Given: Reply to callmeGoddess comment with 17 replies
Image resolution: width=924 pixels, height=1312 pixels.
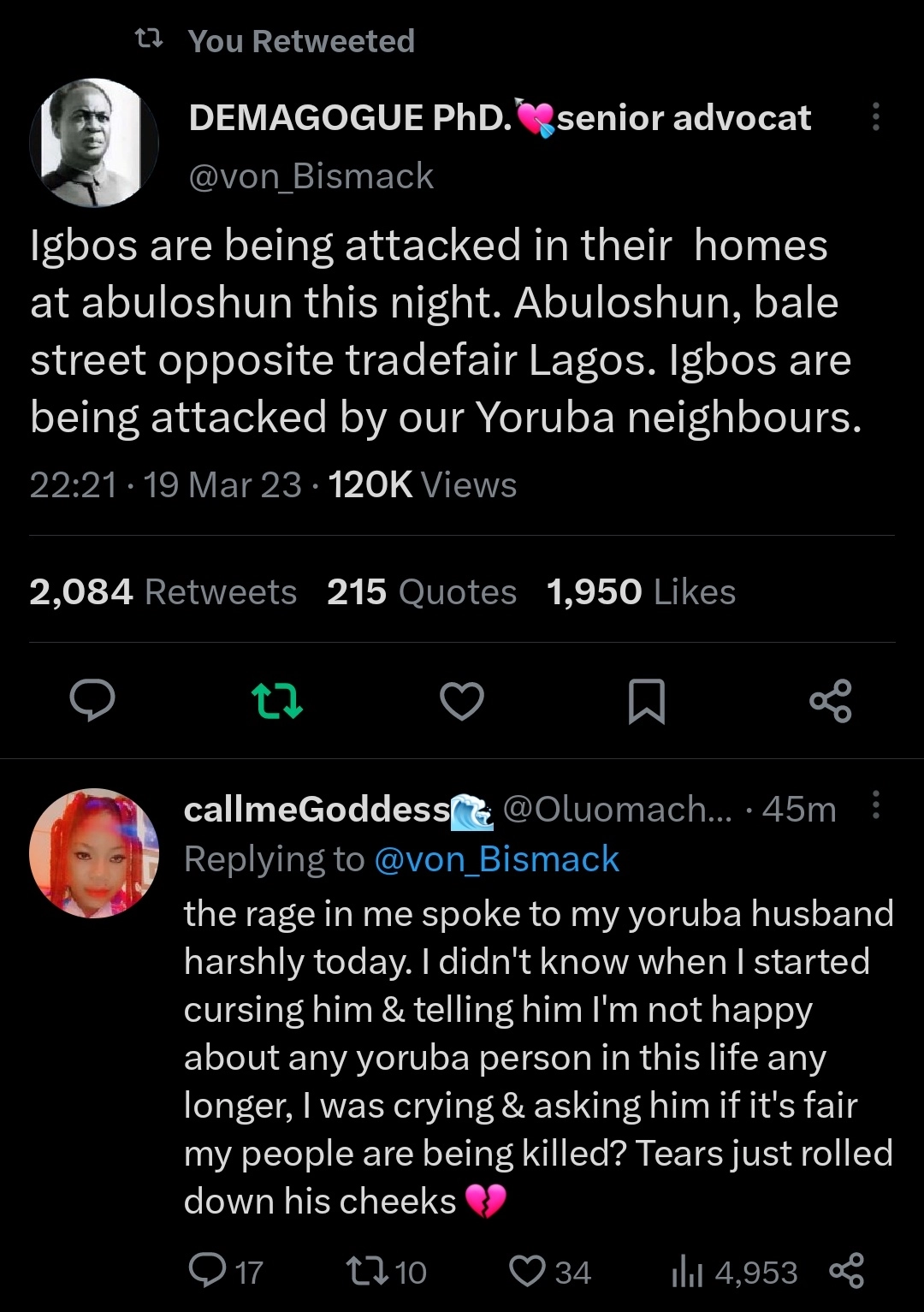Looking at the screenshot, I should [226, 1272].
